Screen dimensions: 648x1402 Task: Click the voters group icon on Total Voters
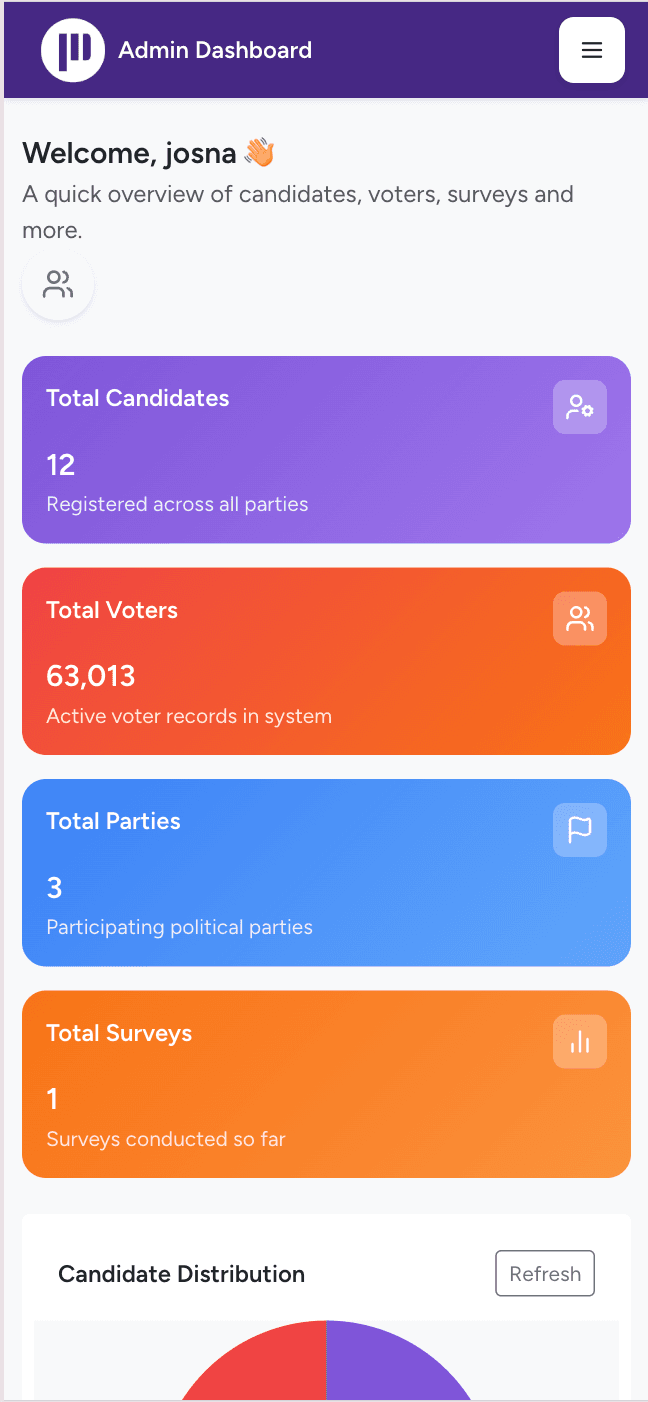(x=580, y=619)
